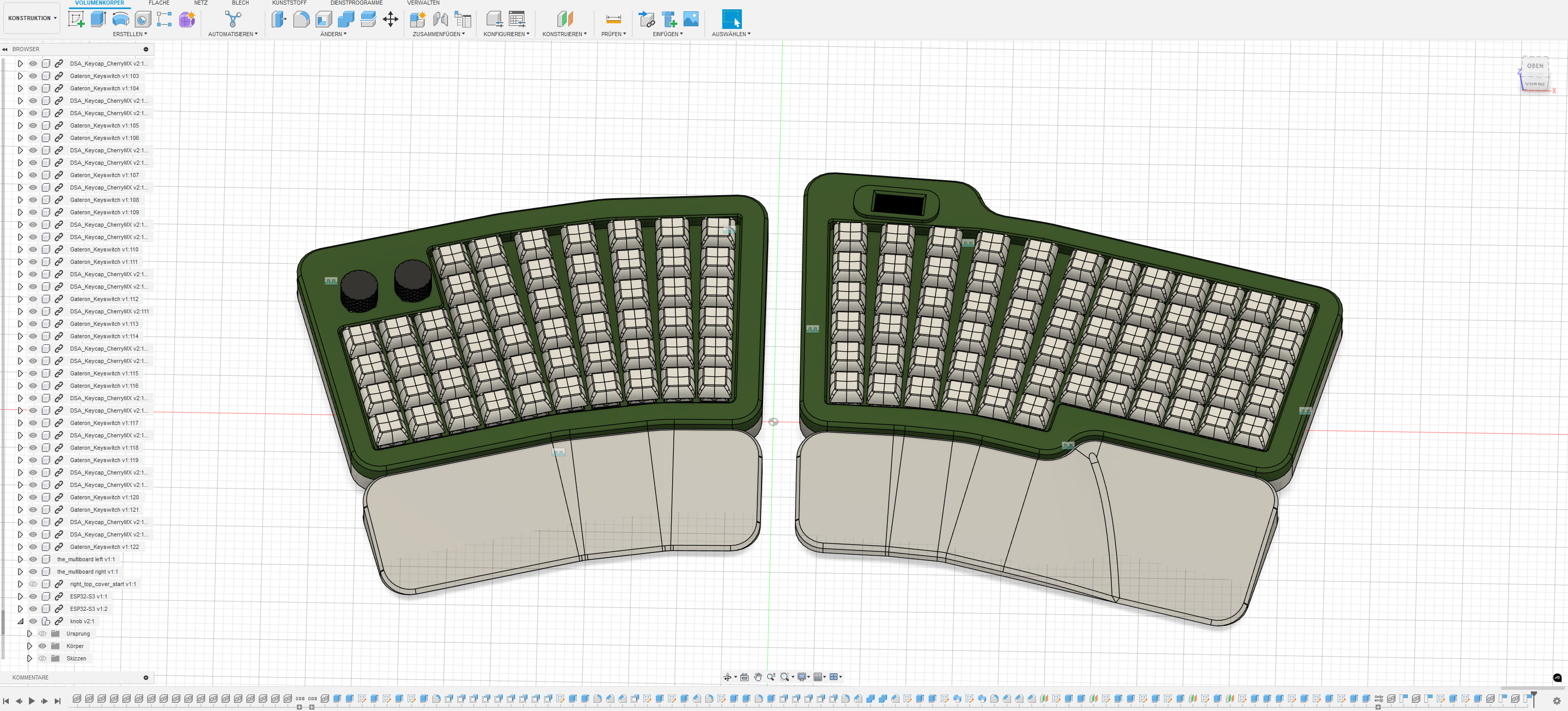Select the Create Sketch tool
The image size is (1568, 711).
(x=76, y=20)
